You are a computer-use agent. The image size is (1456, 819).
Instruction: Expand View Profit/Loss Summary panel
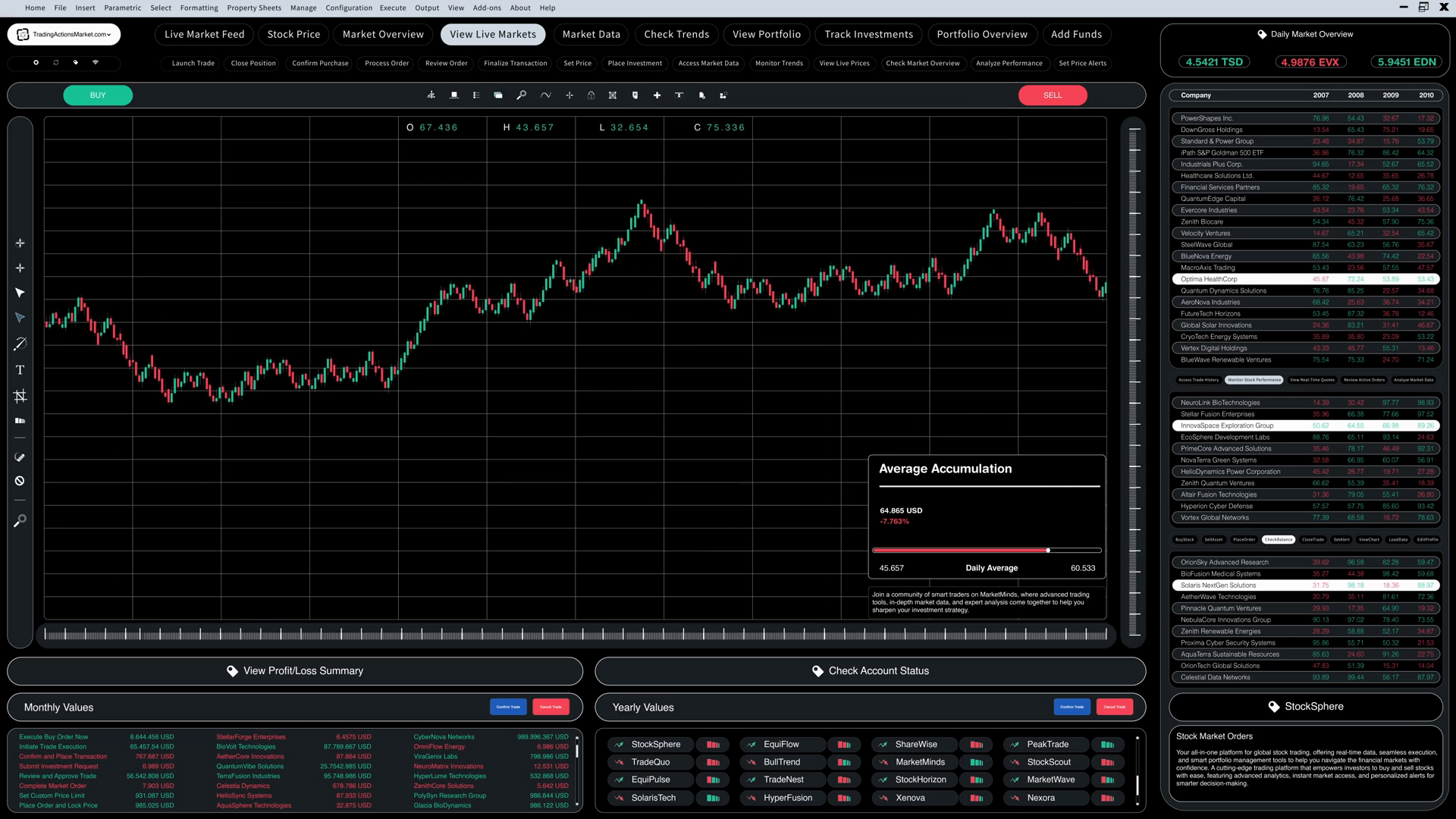tap(295, 671)
